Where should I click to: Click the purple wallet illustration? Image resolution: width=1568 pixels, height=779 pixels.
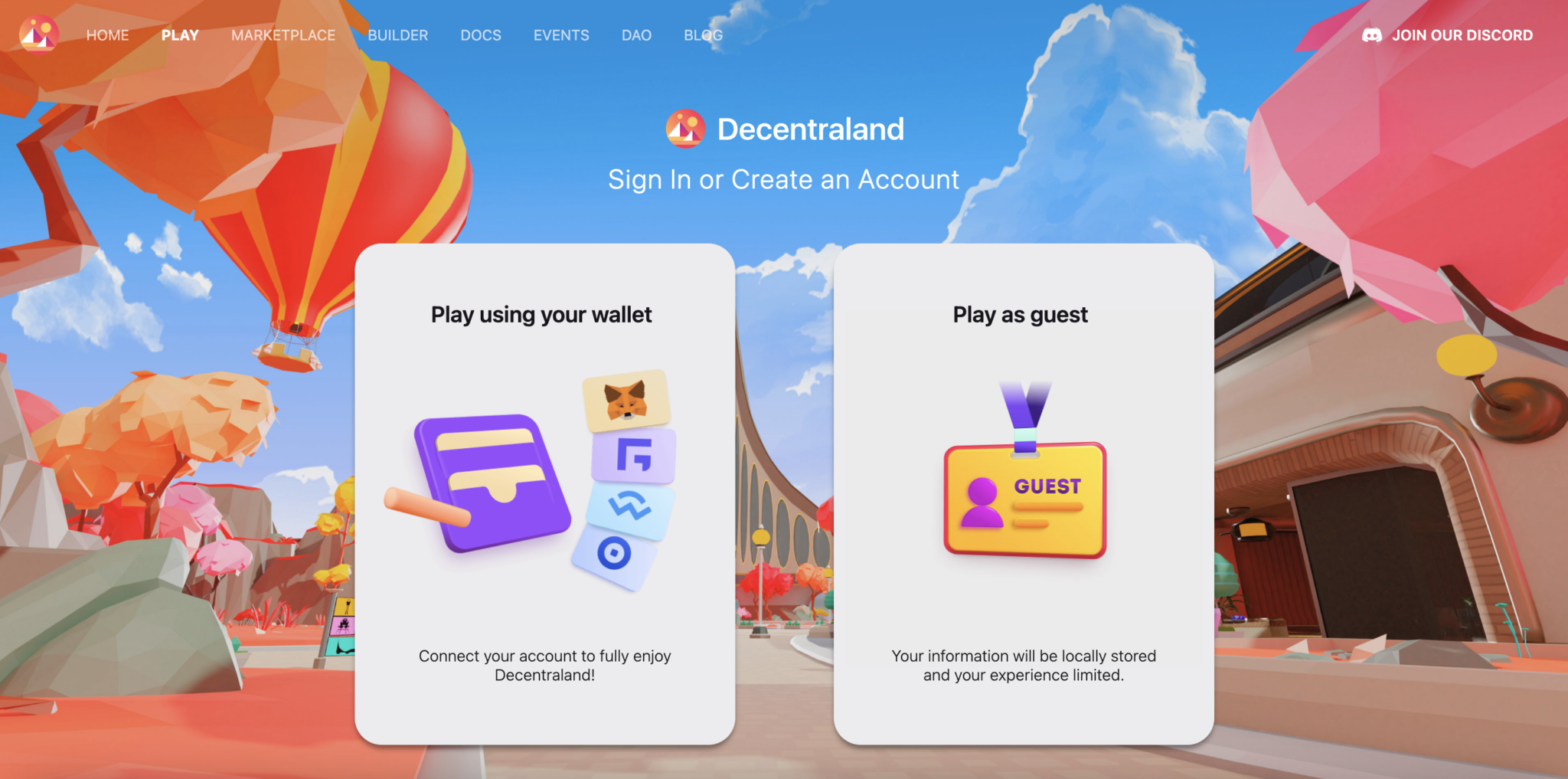coord(490,483)
